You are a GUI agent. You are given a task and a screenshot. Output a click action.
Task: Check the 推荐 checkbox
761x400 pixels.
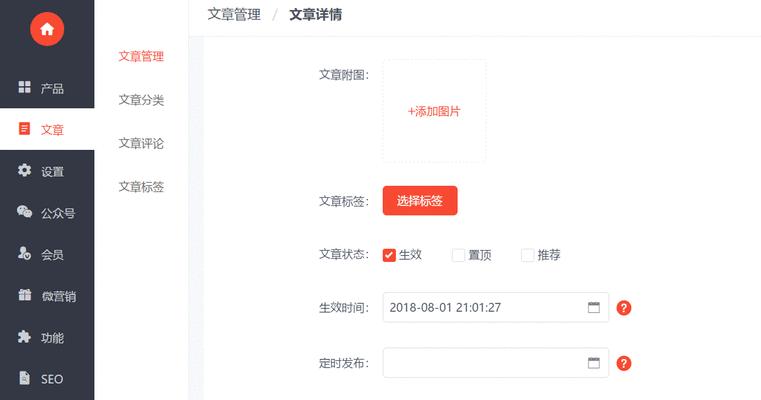(528, 255)
